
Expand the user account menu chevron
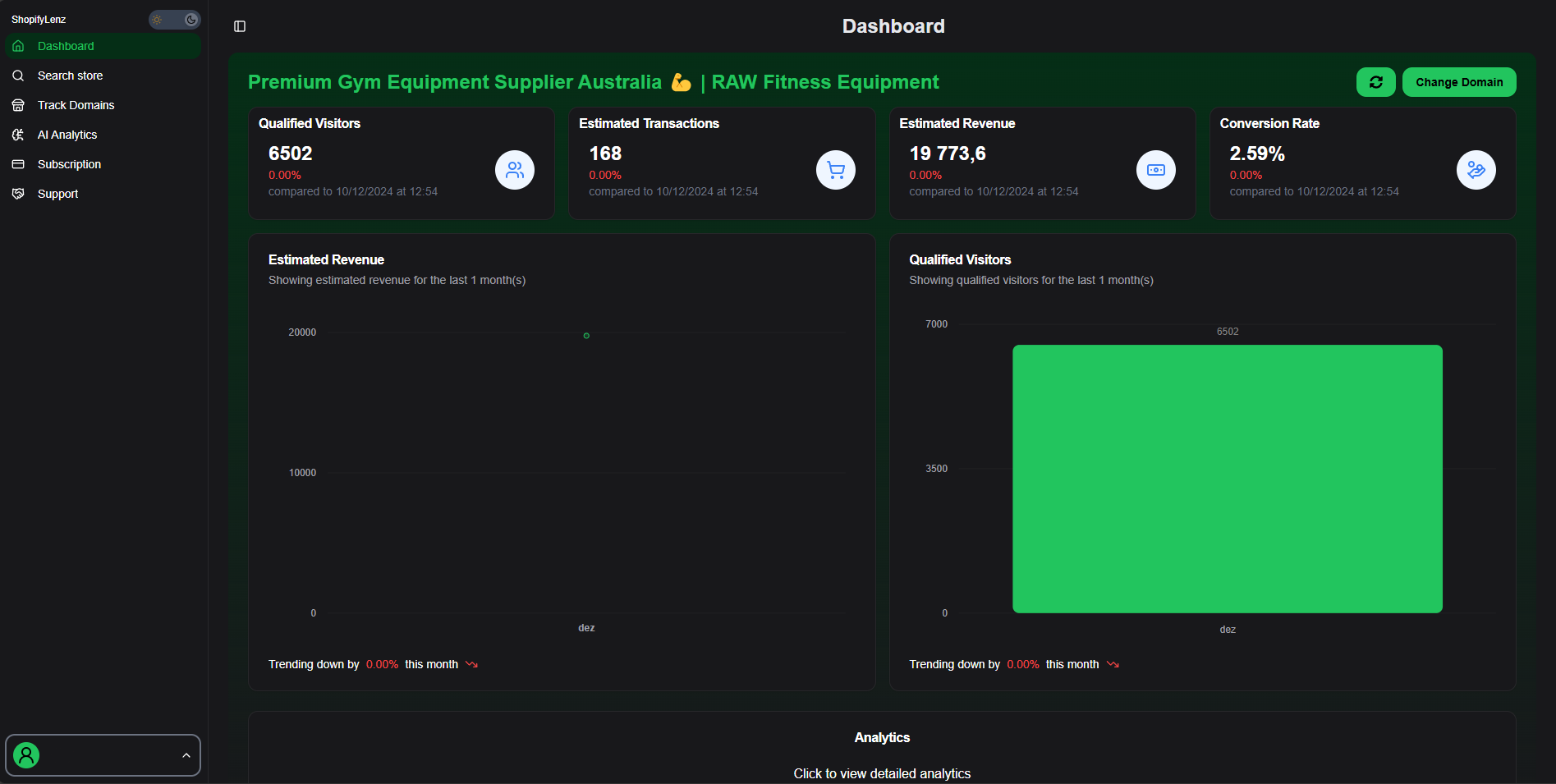(x=186, y=755)
